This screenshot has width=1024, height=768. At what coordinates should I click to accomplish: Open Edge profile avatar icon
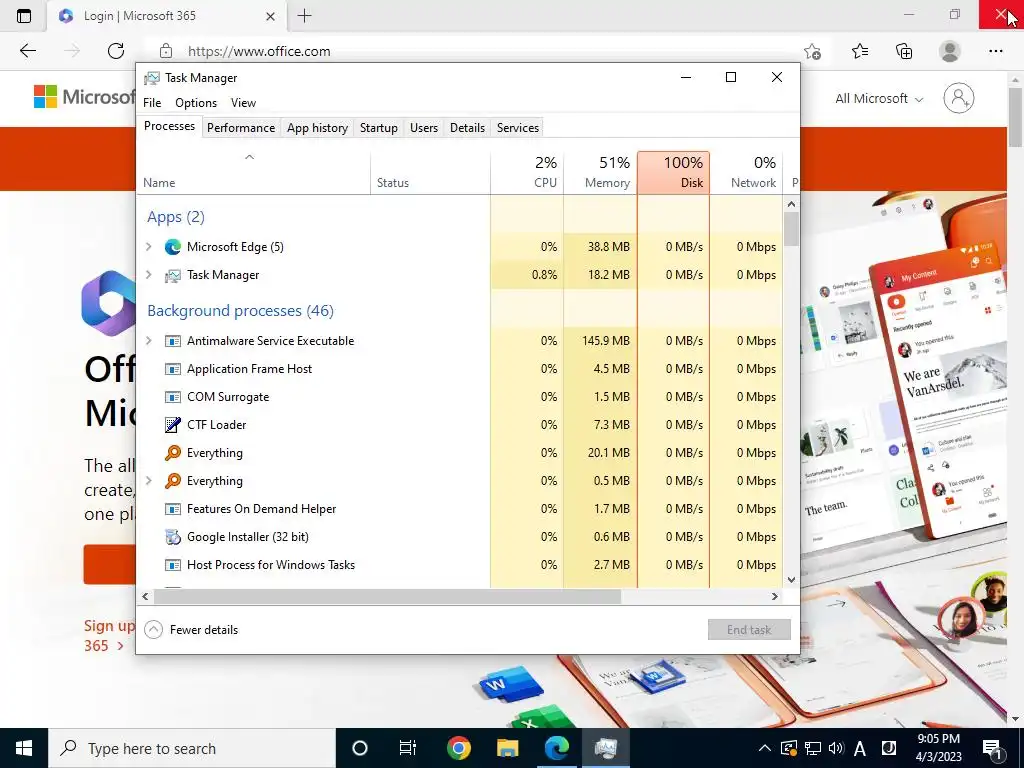(x=950, y=51)
